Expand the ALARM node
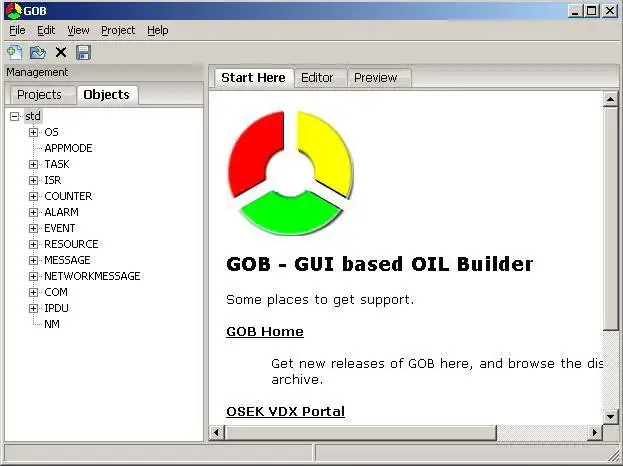The height and width of the screenshot is (466, 623). (x=33, y=212)
